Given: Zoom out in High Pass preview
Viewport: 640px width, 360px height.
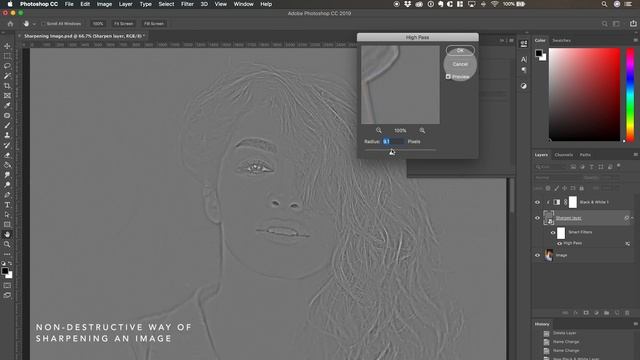Looking at the screenshot, I should point(379,130).
